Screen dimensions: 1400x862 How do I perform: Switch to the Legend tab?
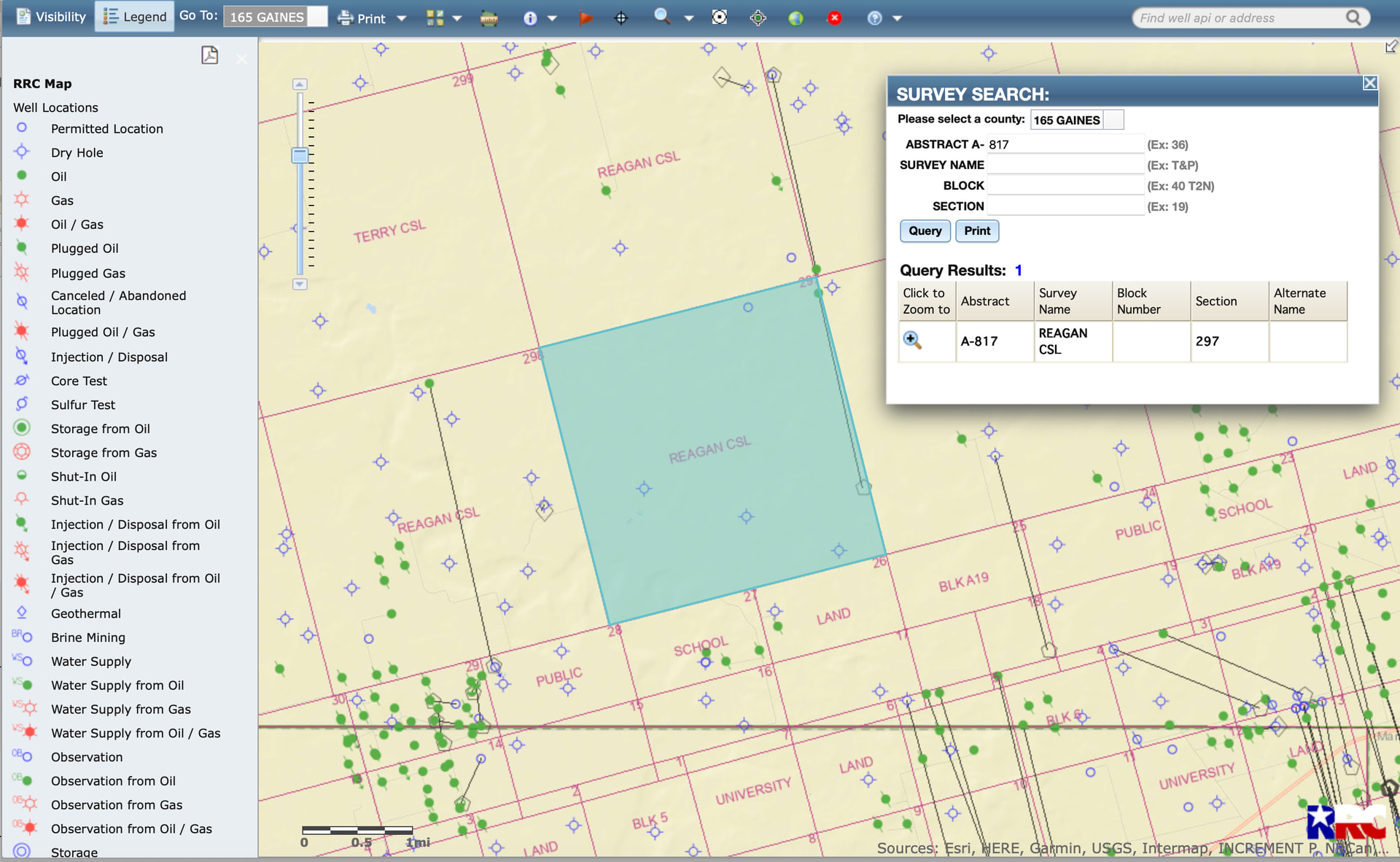pyautogui.click(x=135, y=17)
